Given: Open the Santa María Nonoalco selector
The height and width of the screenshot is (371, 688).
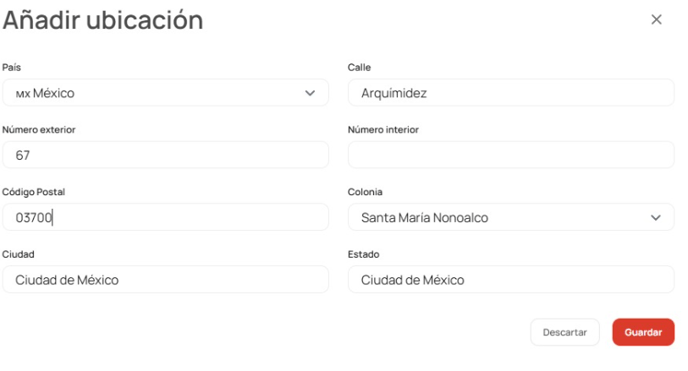Looking at the screenshot, I should (x=511, y=217).
